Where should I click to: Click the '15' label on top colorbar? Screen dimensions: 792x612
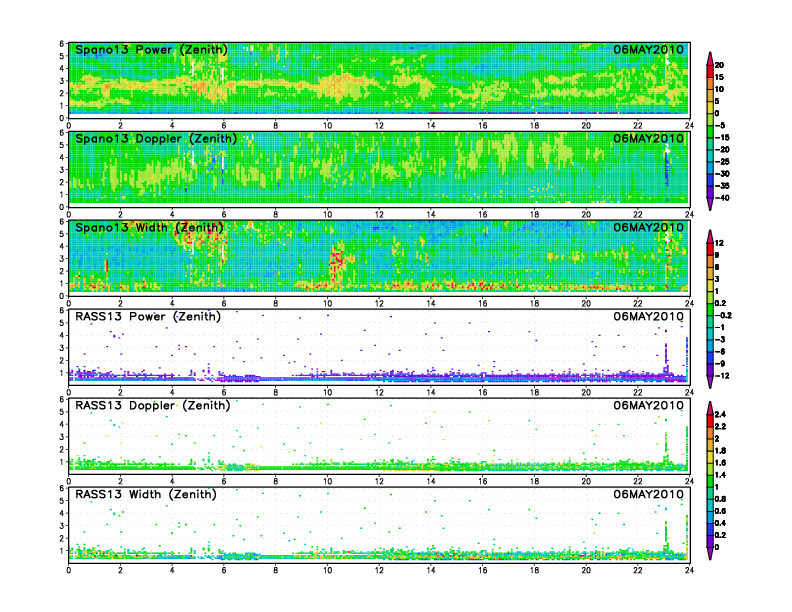pos(719,77)
